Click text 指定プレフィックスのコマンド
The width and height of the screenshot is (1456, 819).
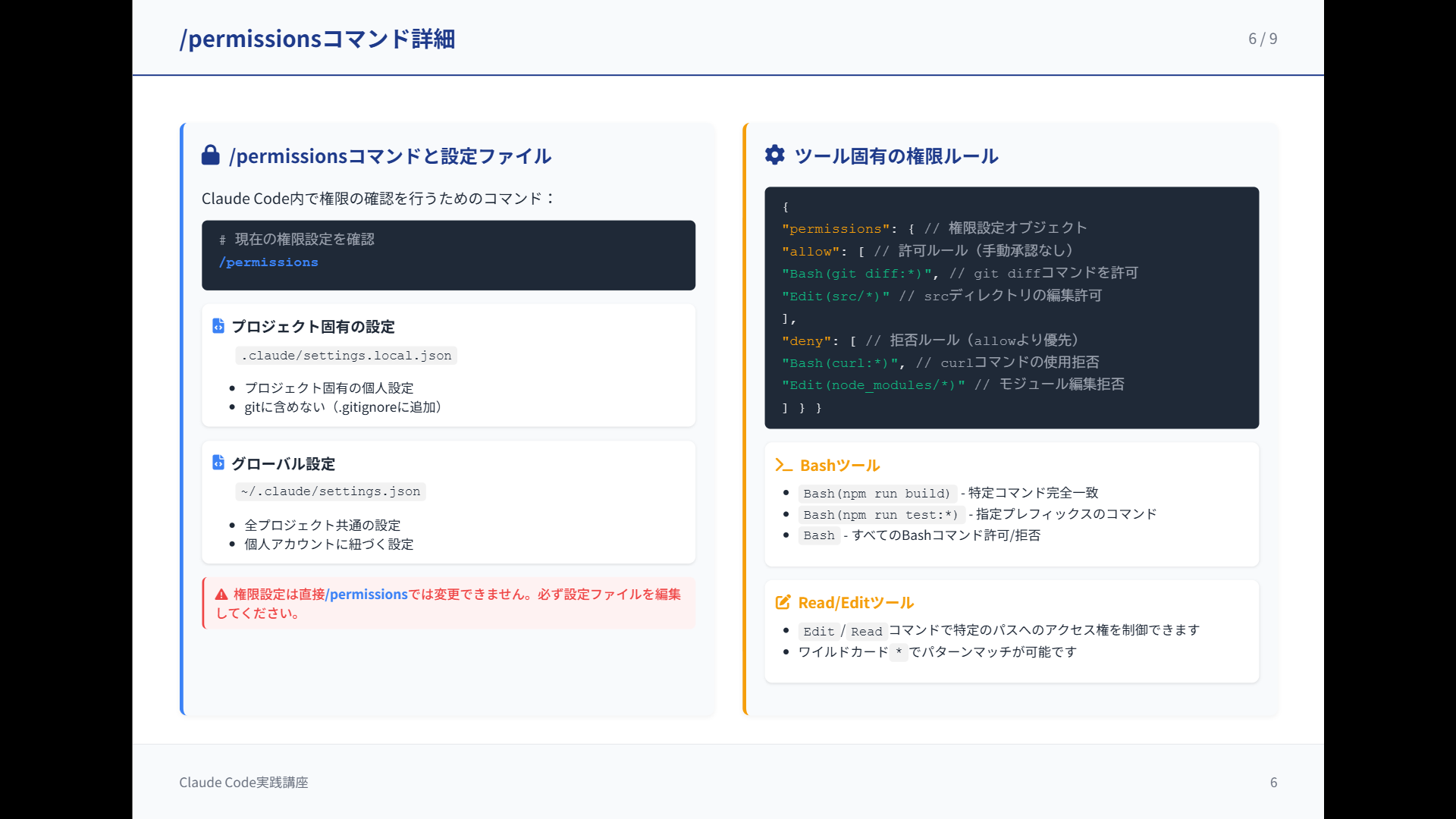pyautogui.click(x=1066, y=514)
